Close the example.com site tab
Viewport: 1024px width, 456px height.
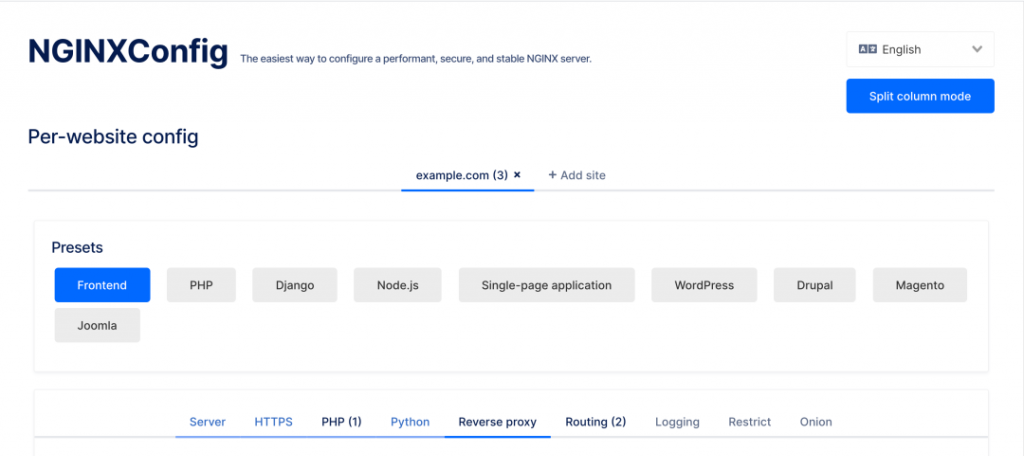[x=517, y=175]
